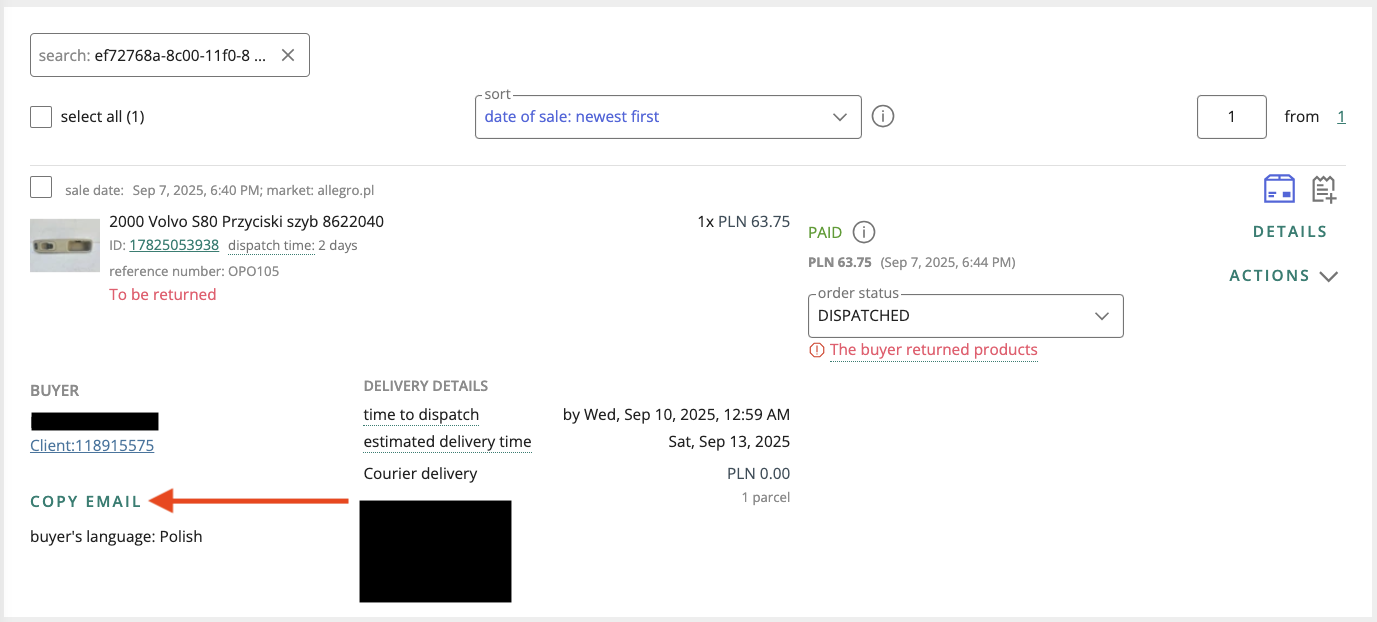Clear the search field with X icon
The image size is (1377, 622).
coord(288,56)
